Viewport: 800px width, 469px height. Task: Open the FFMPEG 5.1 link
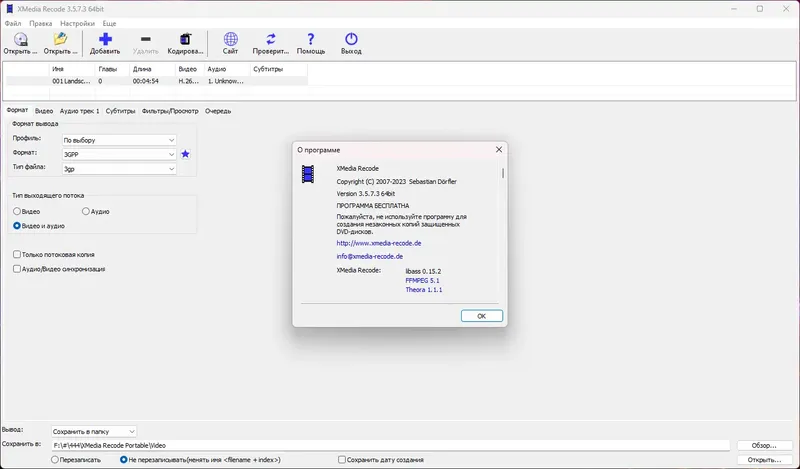pyautogui.click(x=422, y=281)
